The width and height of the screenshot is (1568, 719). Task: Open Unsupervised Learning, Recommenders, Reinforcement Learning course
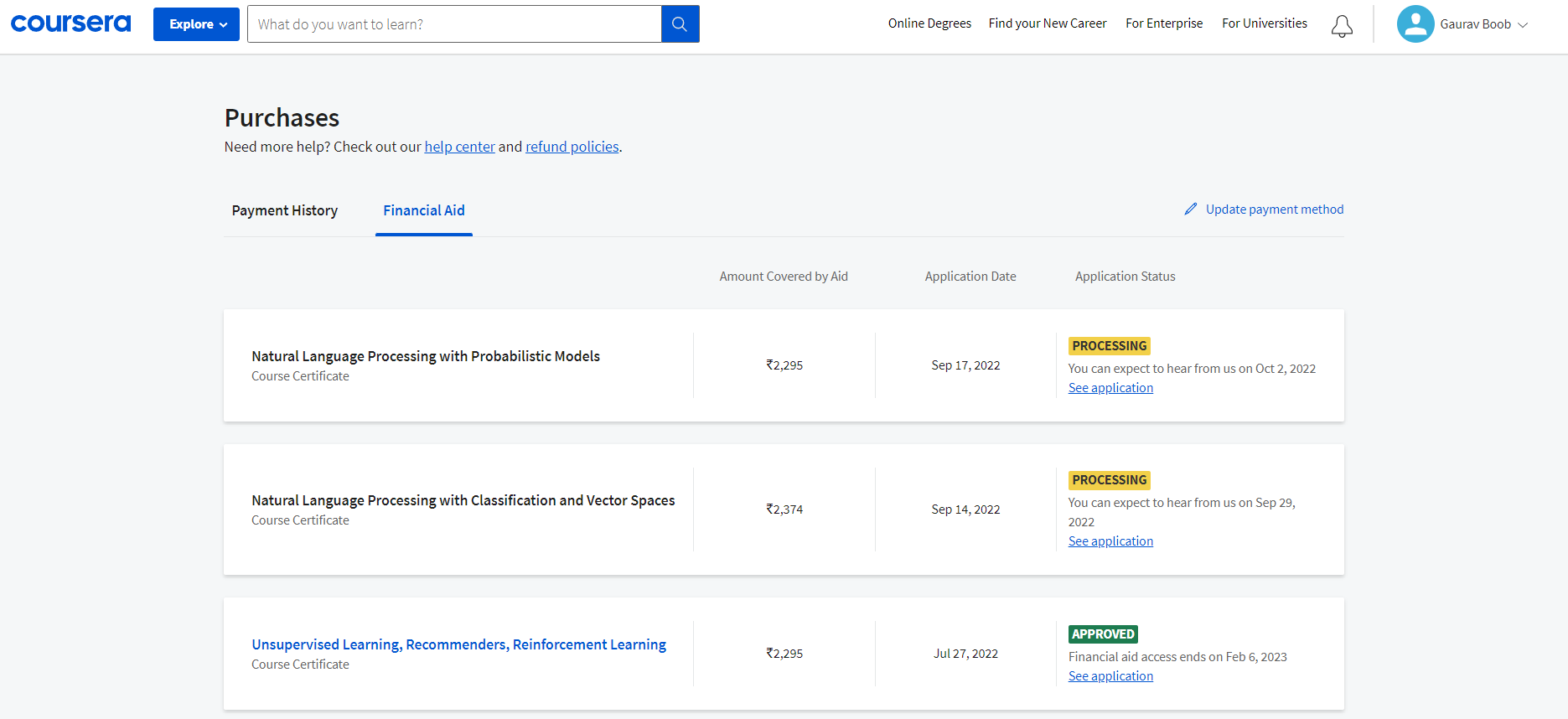pyautogui.click(x=458, y=644)
